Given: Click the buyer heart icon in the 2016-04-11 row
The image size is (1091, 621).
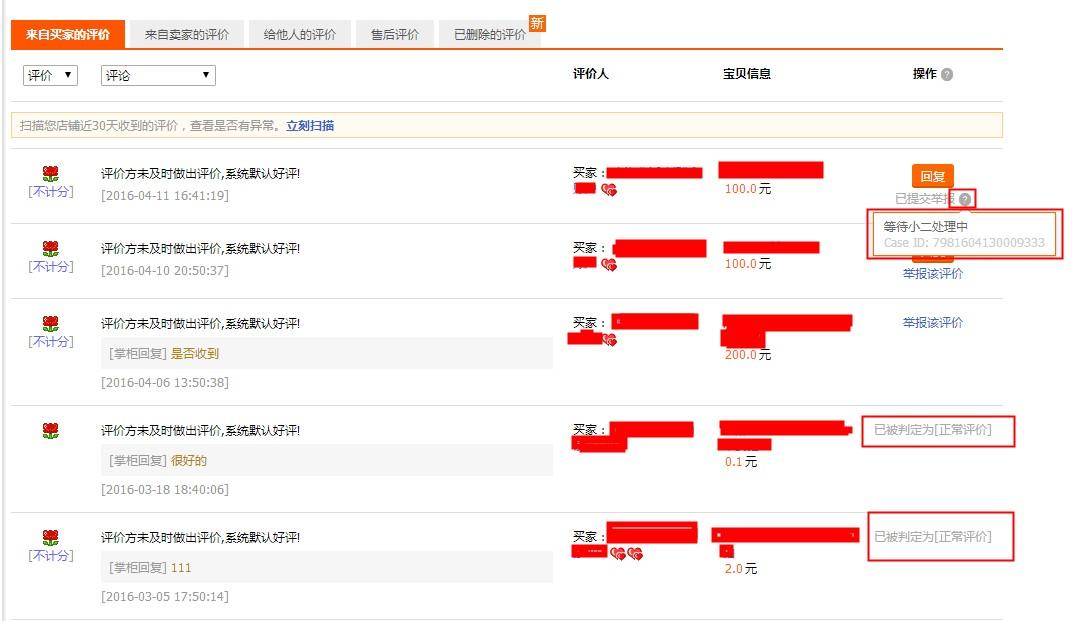Looking at the screenshot, I should click(x=609, y=189).
